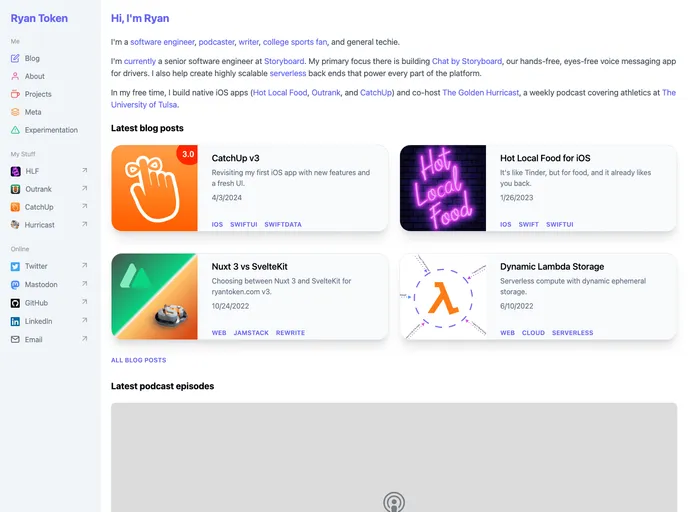688x512 pixels.
Task: Open the Storyboard company link
Action: [284, 61]
